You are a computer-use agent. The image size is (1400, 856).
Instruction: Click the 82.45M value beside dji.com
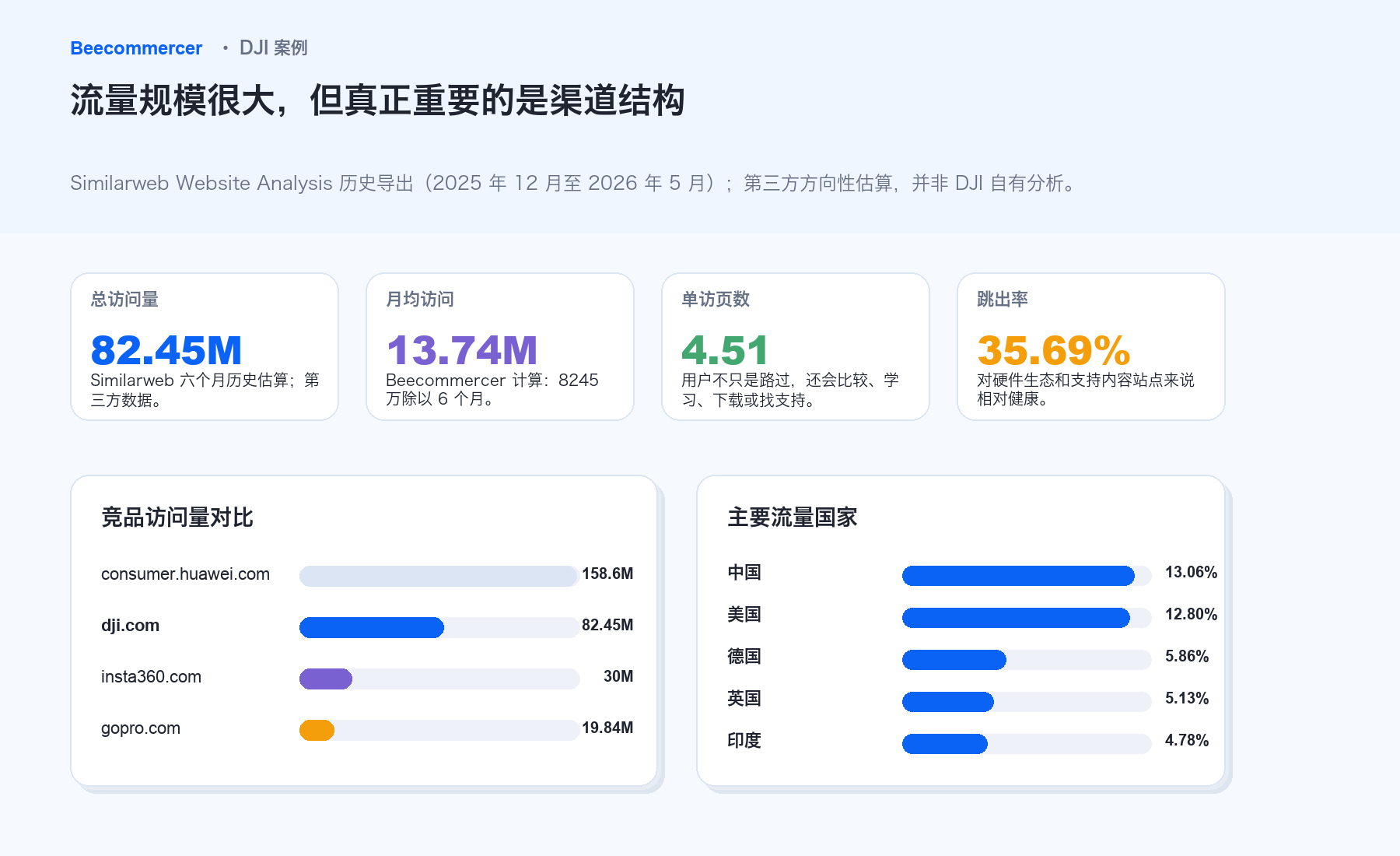point(607,626)
